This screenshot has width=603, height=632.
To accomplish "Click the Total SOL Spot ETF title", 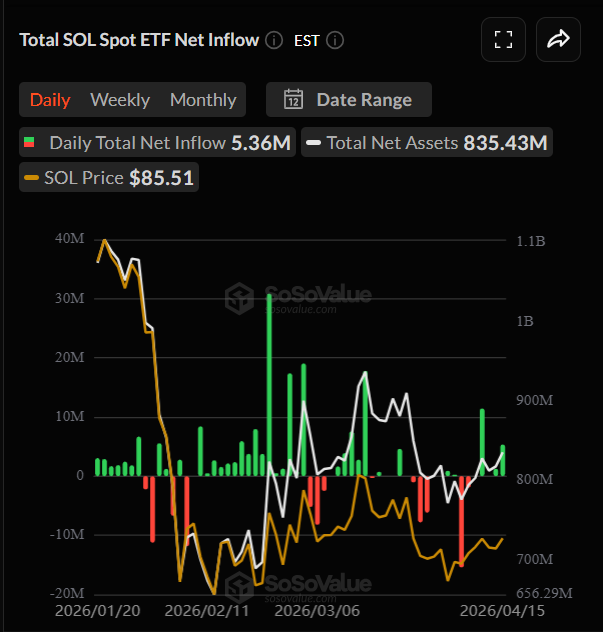I will pyautogui.click(x=139, y=40).
